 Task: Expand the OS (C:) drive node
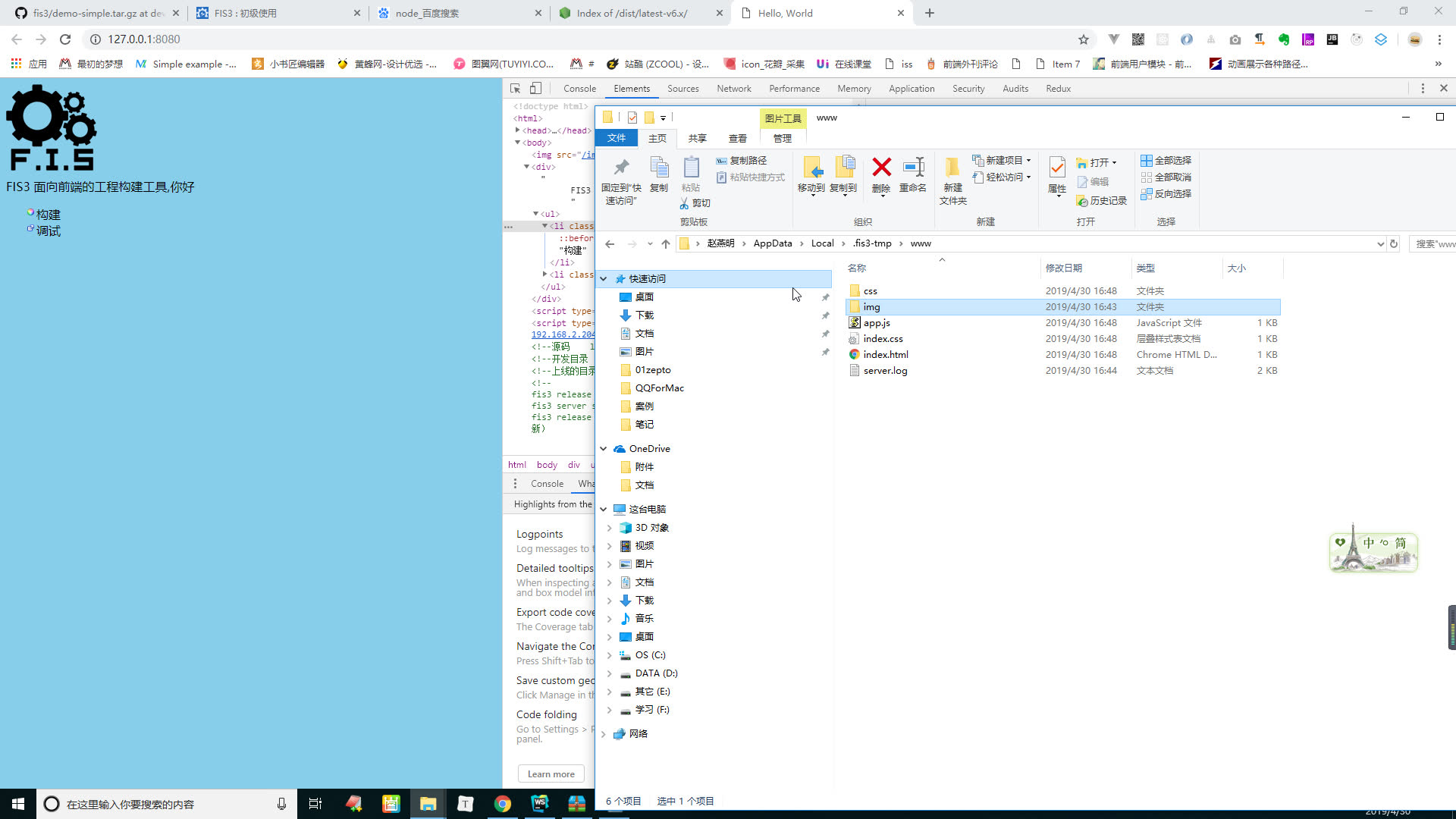[609, 655]
